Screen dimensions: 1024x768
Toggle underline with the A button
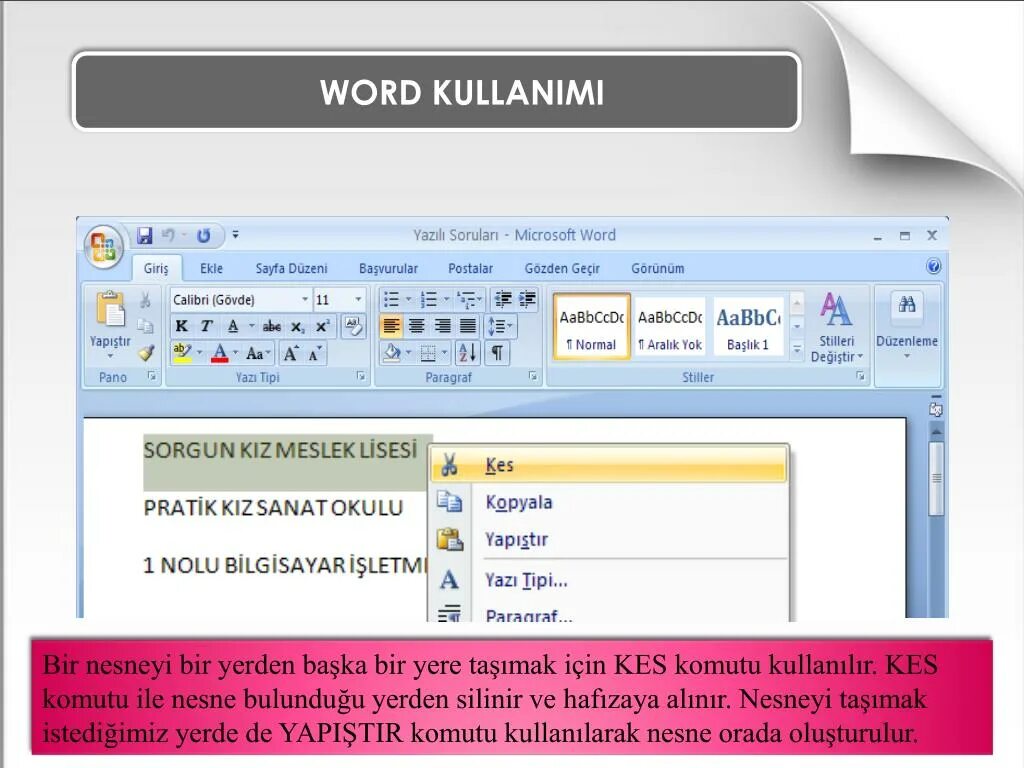(x=232, y=326)
